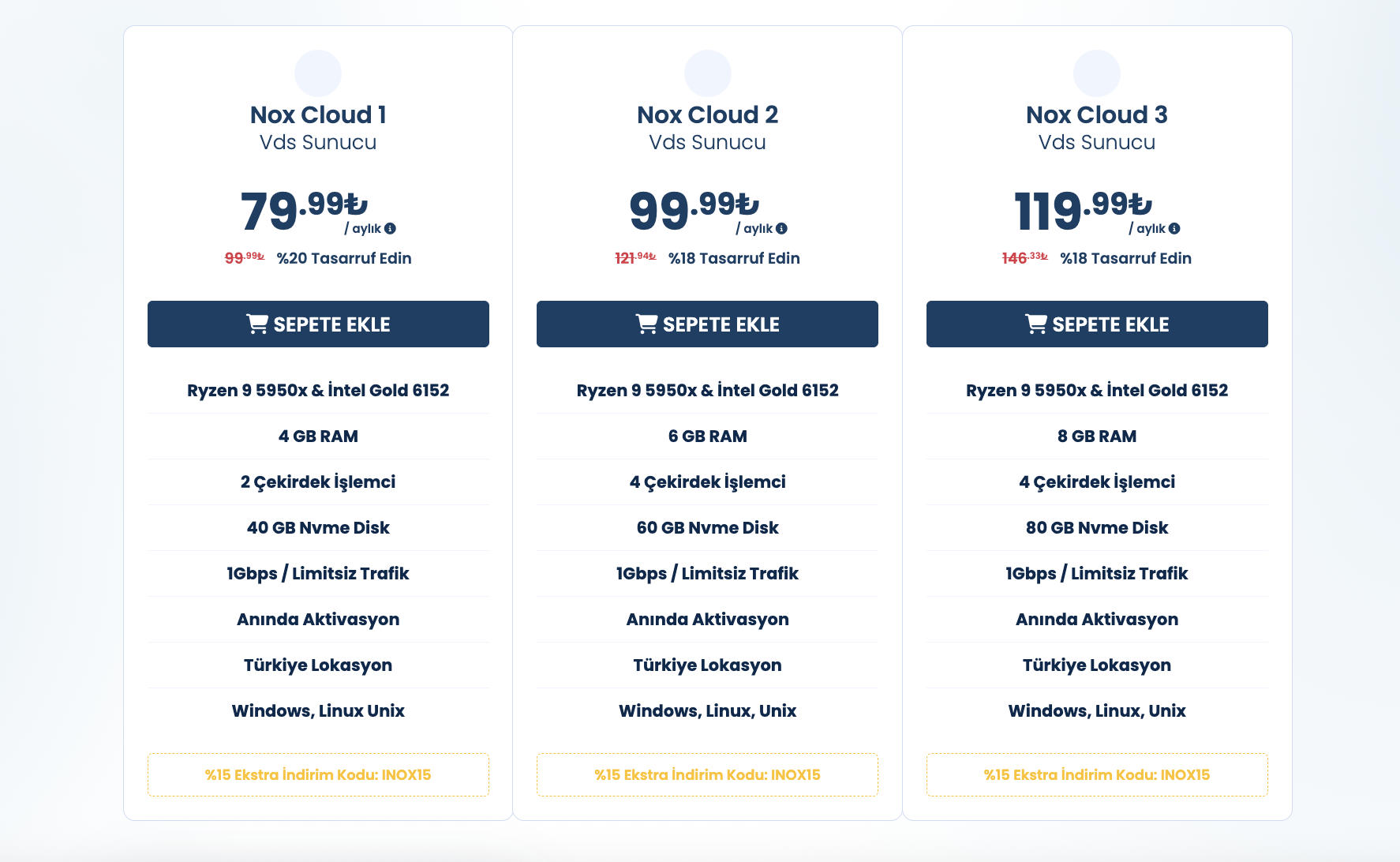Click the 119.99₺ price
The image size is (1400, 862).
point(1084,210)
